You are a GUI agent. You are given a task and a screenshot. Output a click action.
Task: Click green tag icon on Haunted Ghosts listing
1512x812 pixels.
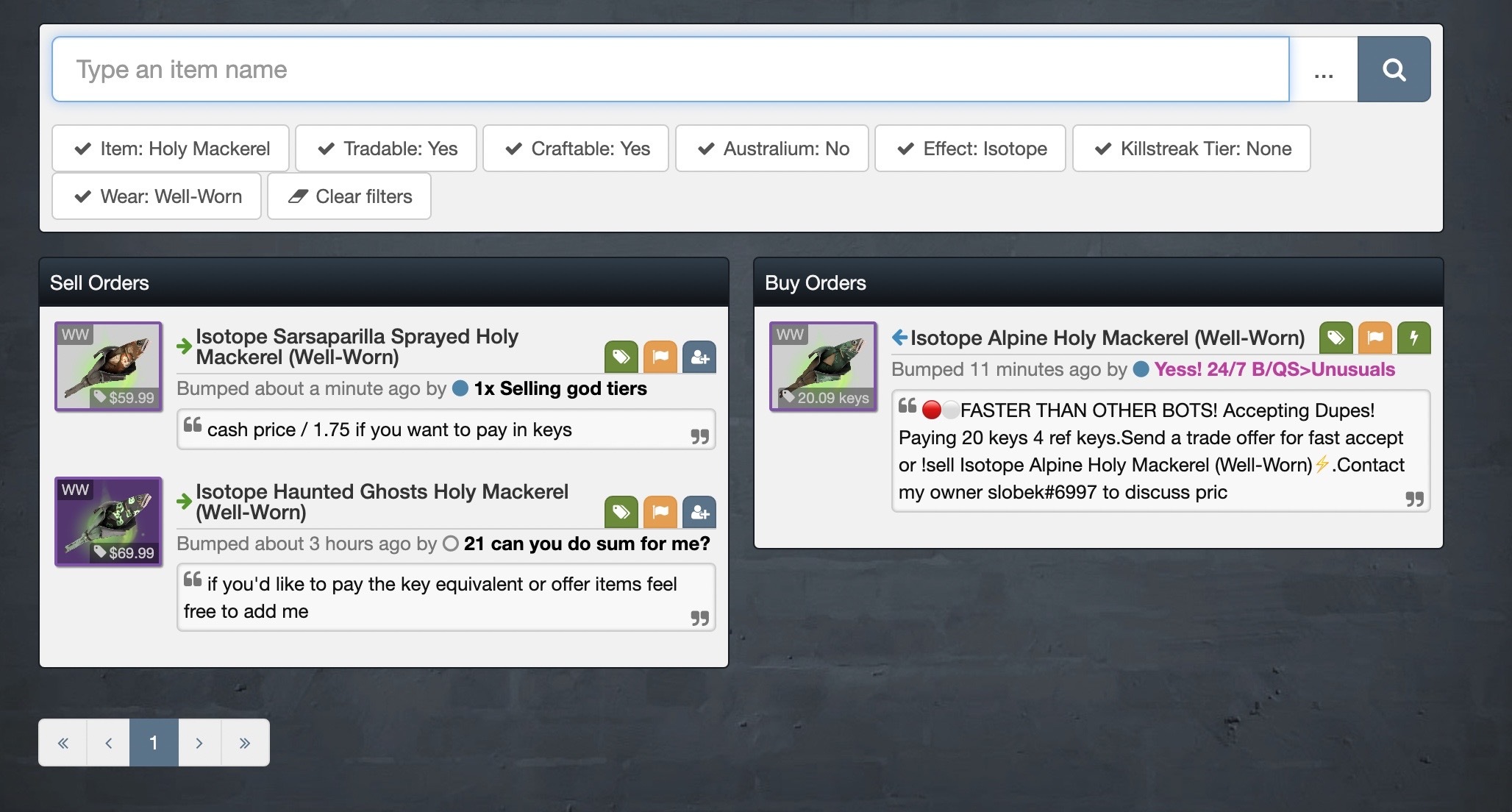(x=621, y=513)
